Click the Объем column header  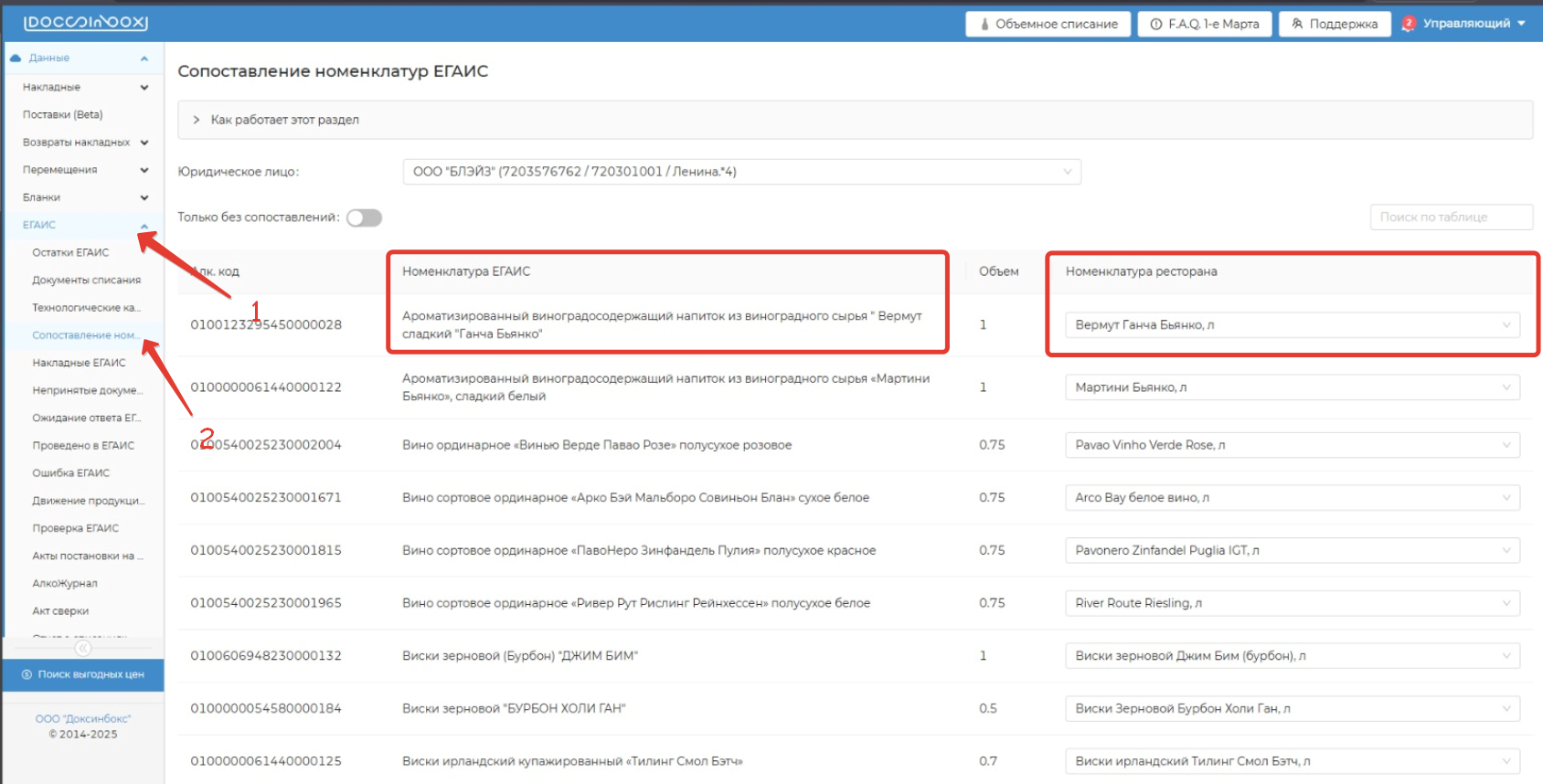tap(998, 271)
